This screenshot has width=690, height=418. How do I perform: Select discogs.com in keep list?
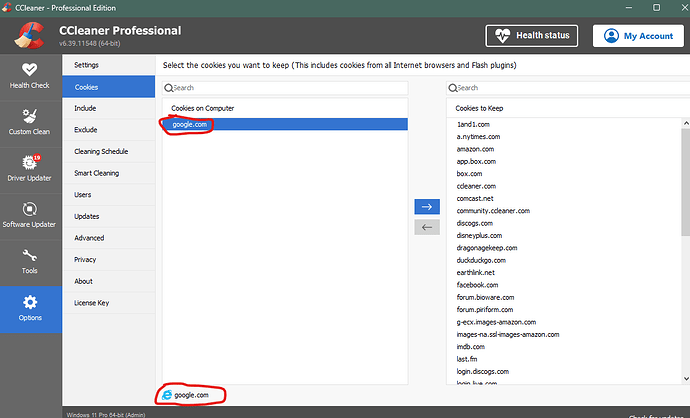point(474,223)
